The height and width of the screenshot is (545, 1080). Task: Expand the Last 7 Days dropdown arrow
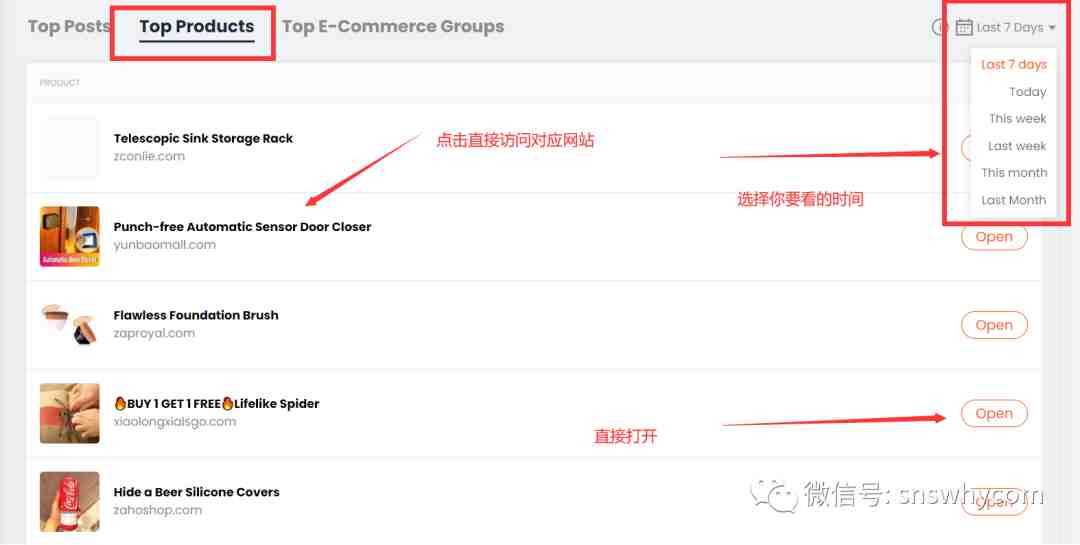pos(1052,28)
